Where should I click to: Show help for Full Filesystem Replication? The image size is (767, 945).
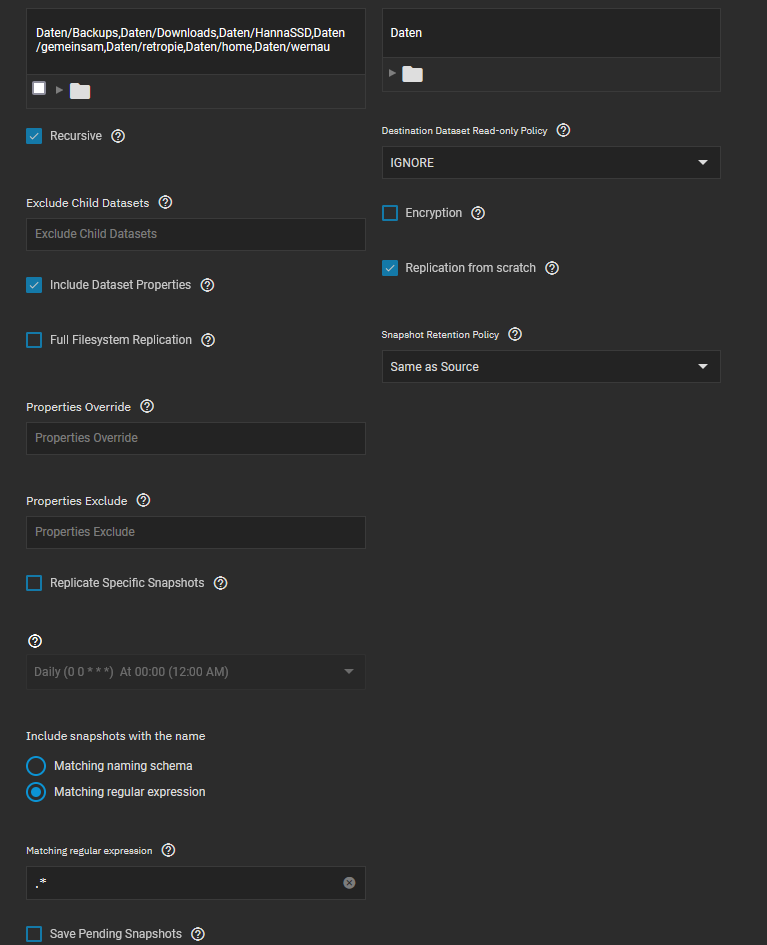point(208,340)
